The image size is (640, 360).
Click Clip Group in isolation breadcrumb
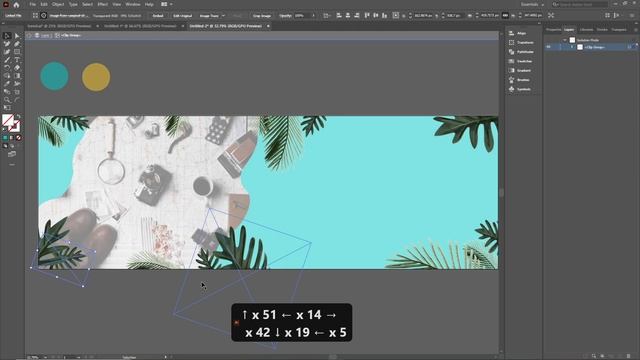tap(71, 36)
